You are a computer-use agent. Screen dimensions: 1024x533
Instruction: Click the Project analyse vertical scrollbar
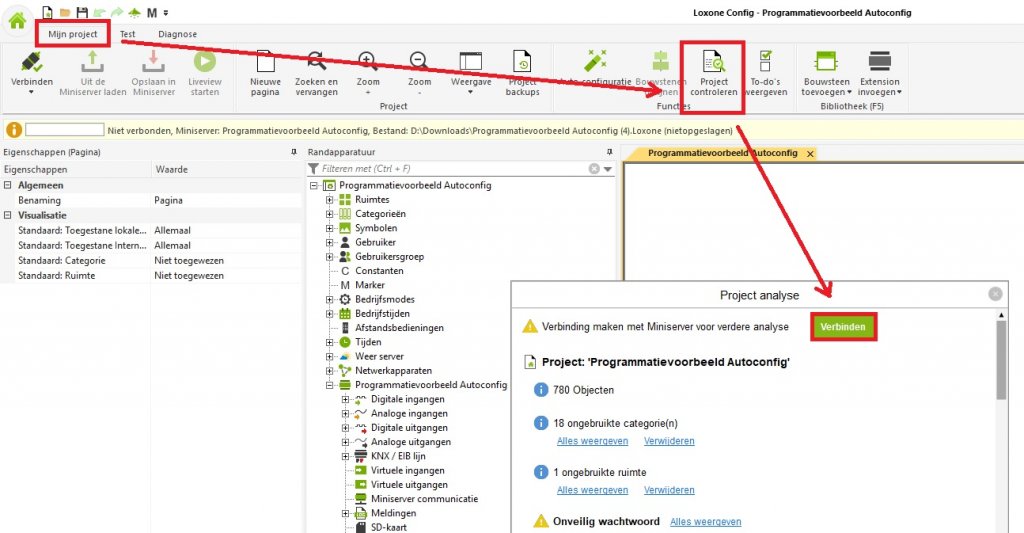pos(1001,359)
